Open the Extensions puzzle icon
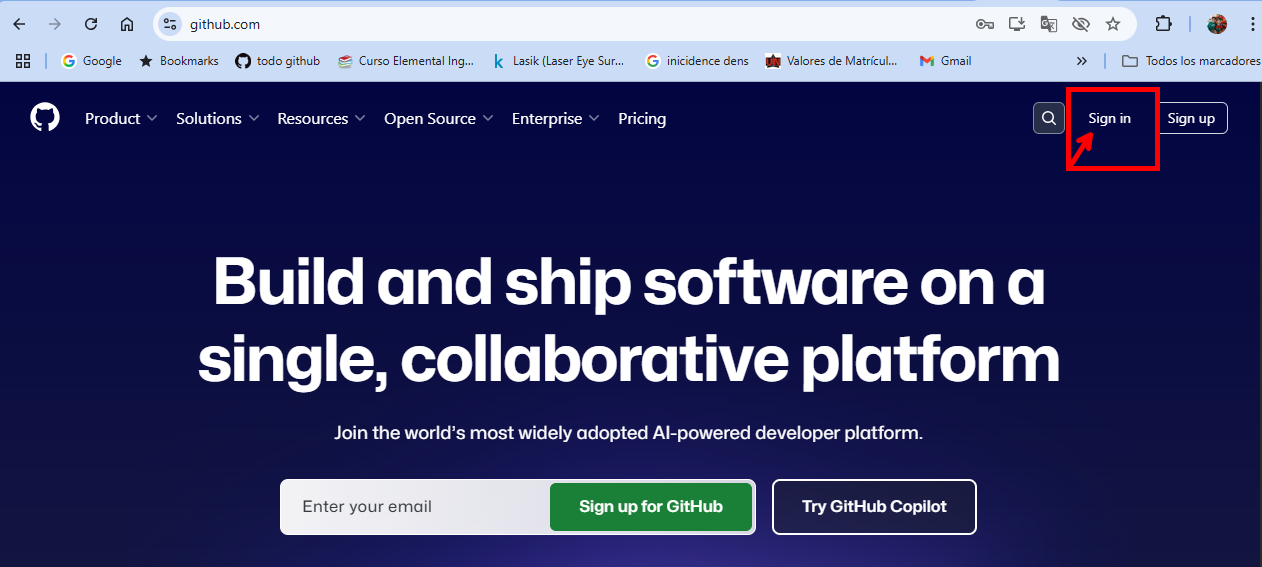This screenshot has width=1262, height=567. pyautogui.click(x=1163, y=24)
